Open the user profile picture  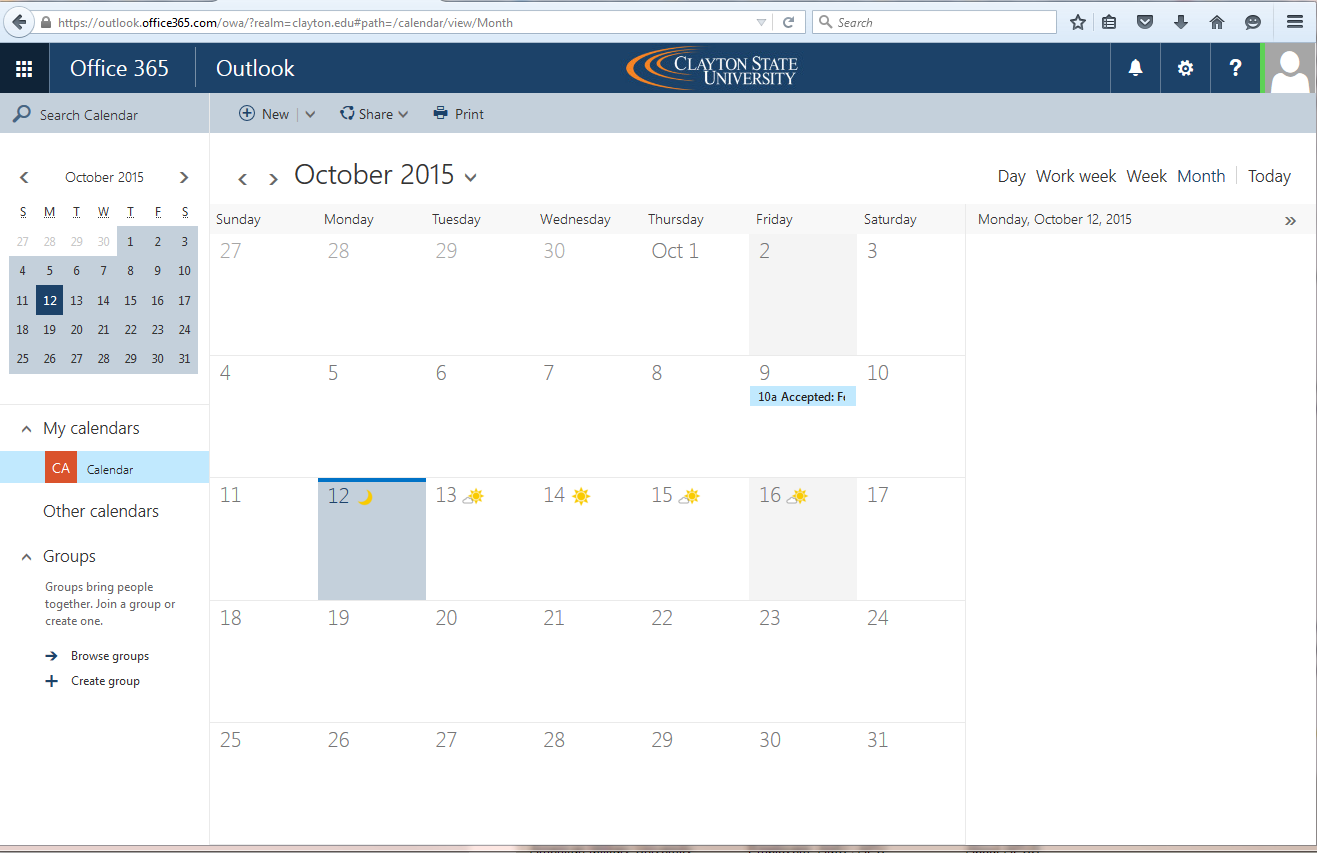[1290, 68]
